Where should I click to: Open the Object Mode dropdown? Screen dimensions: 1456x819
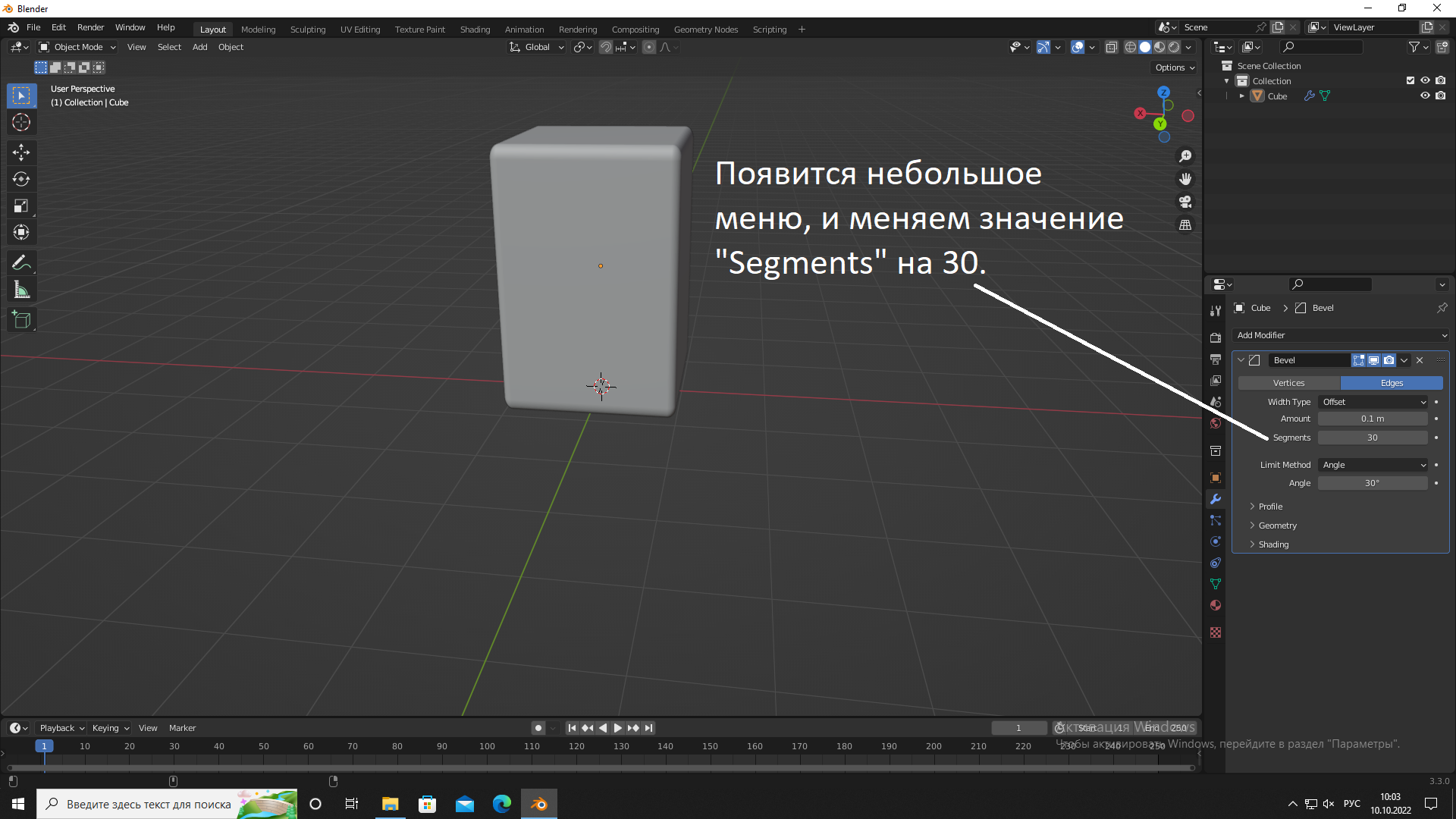(77, 47)
